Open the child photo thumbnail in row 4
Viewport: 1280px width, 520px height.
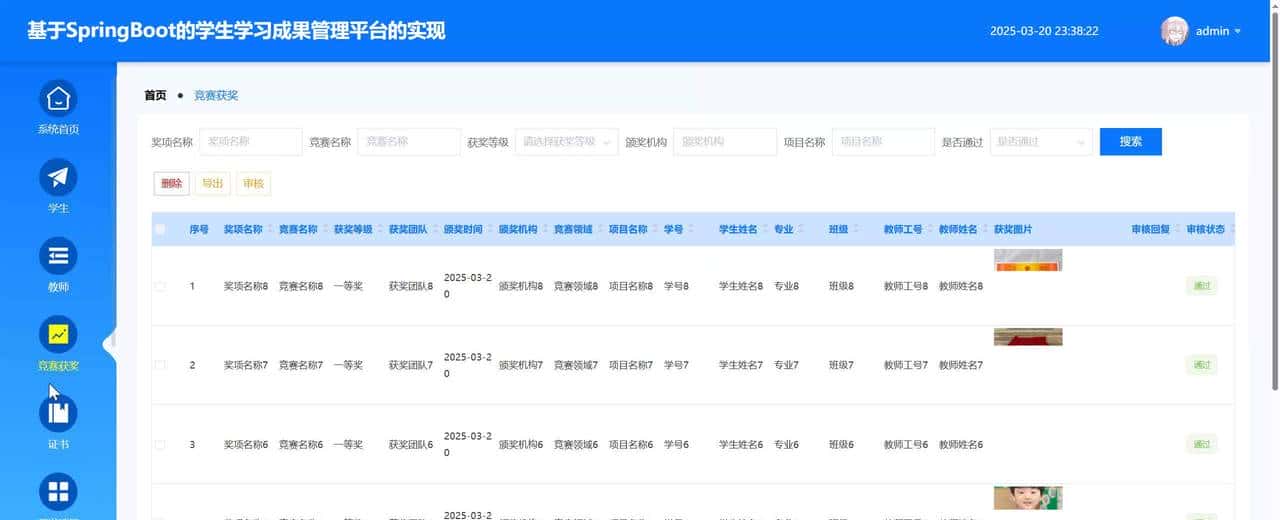1028,498
